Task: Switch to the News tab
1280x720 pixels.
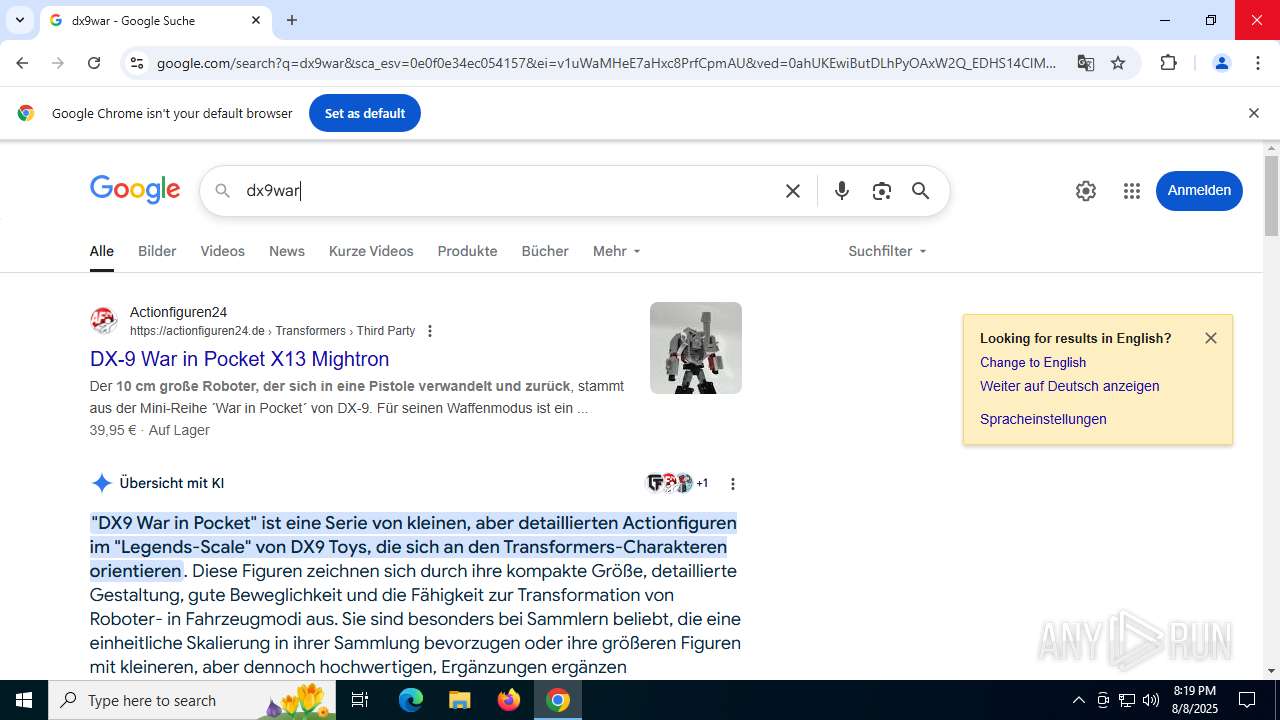Action: (x=287, y=251)
